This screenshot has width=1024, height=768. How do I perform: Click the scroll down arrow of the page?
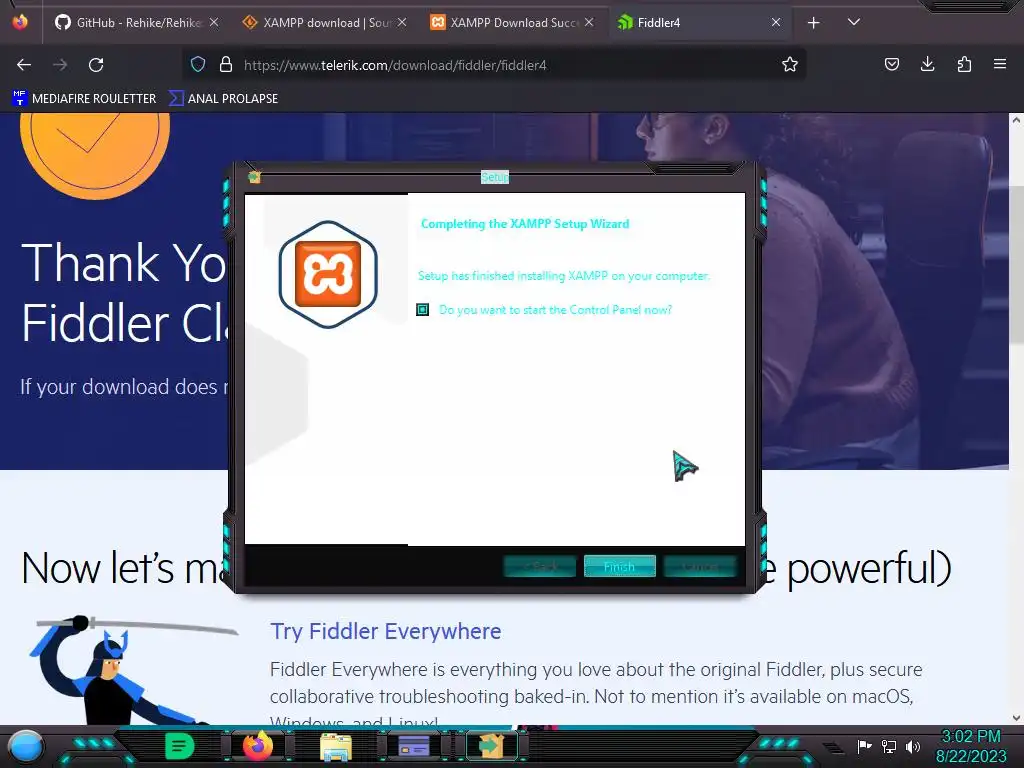(x=1016, y=718)
